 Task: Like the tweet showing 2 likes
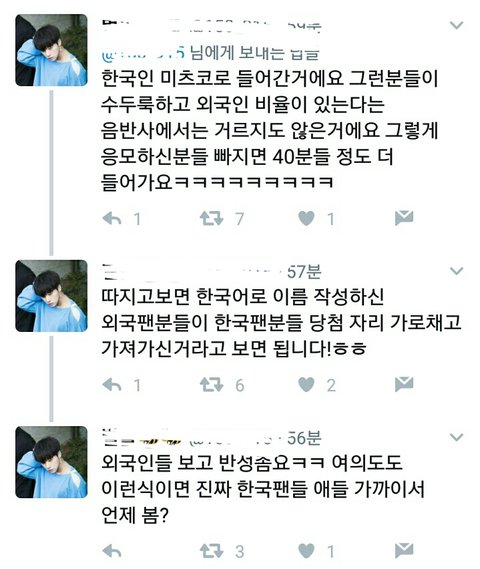tap(306, 385)
